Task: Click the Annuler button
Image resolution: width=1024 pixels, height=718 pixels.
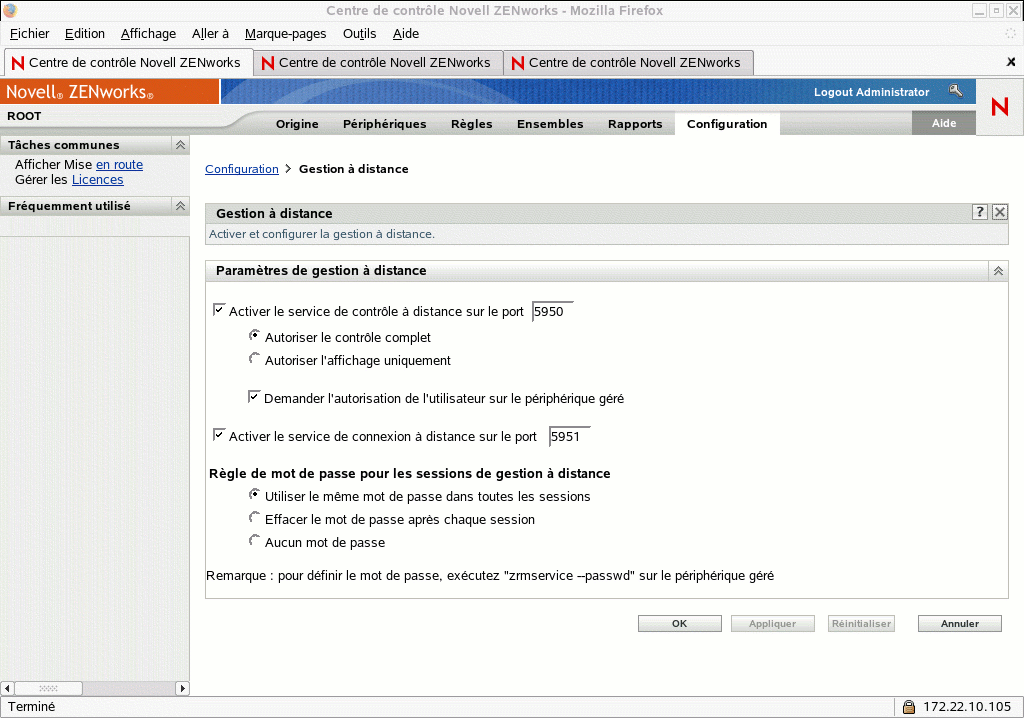Action: pyautogui.click(x=959, y=623)
